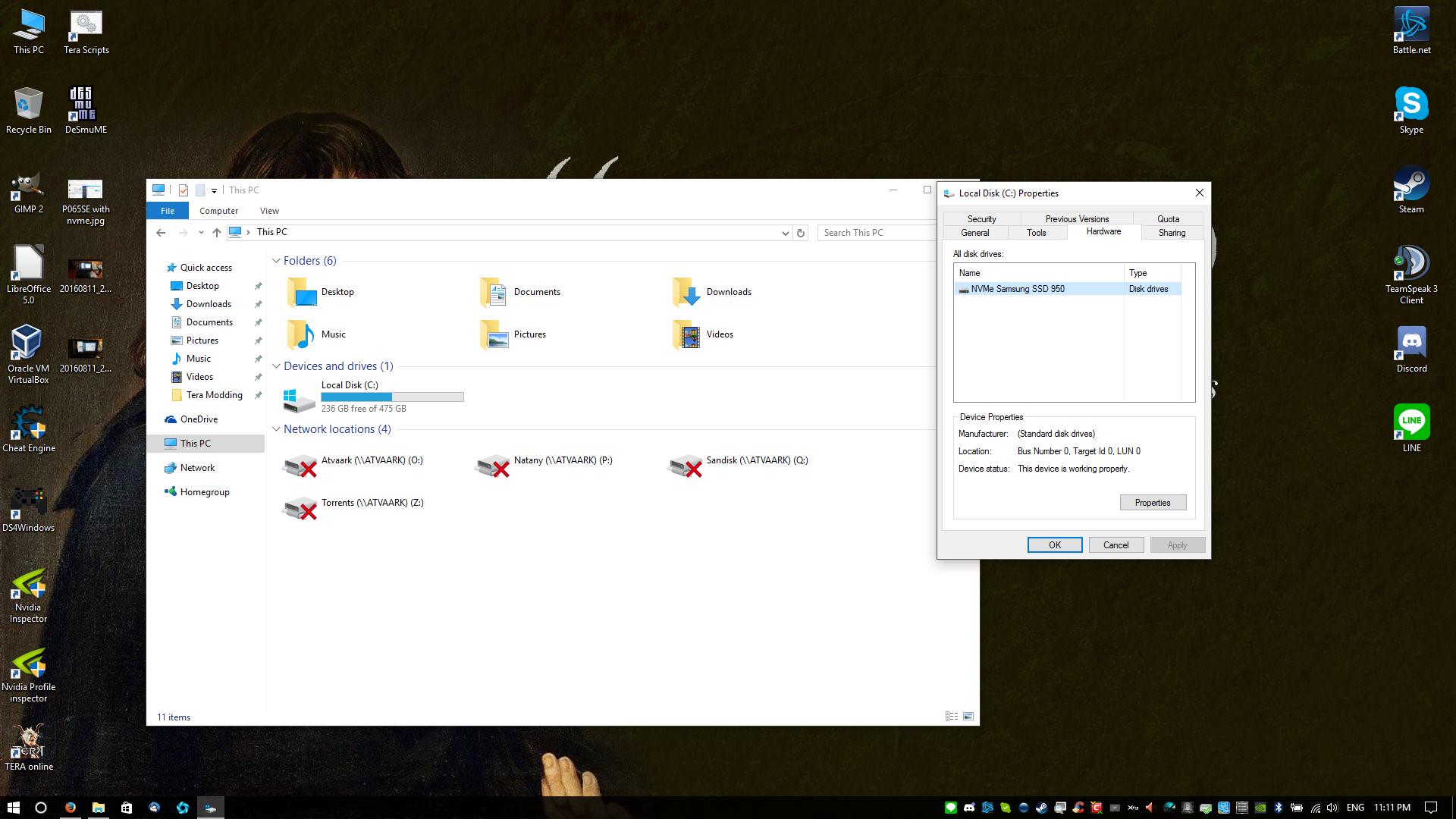This screenshot has height=819, width=1456.
Task: Select the LibreOffice 5.0 desktop icon
Action: (28, 275)
